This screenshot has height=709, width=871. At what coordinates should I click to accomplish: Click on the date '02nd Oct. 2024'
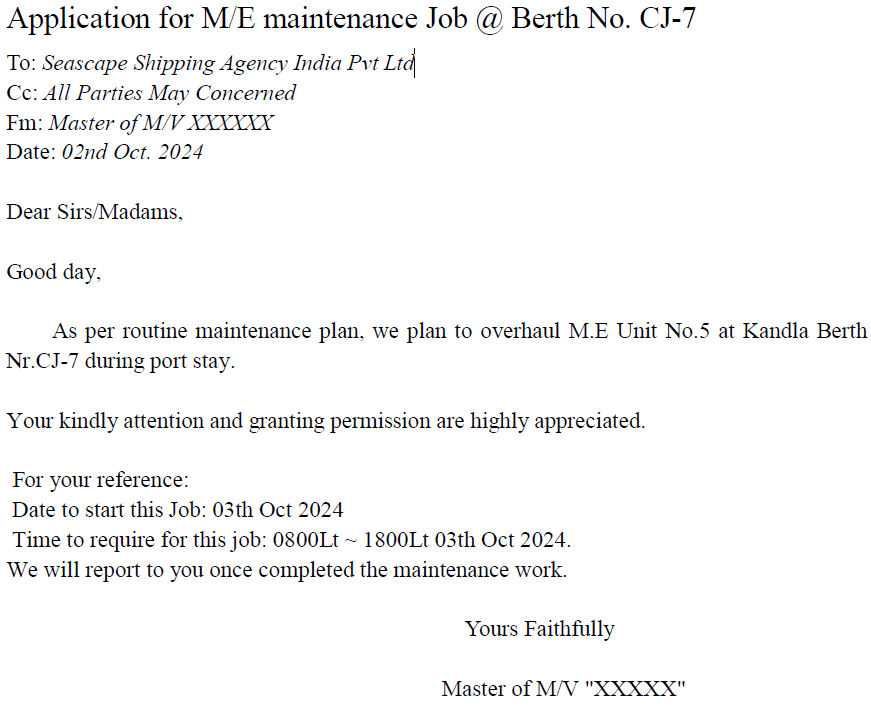(x=132, y=152)
